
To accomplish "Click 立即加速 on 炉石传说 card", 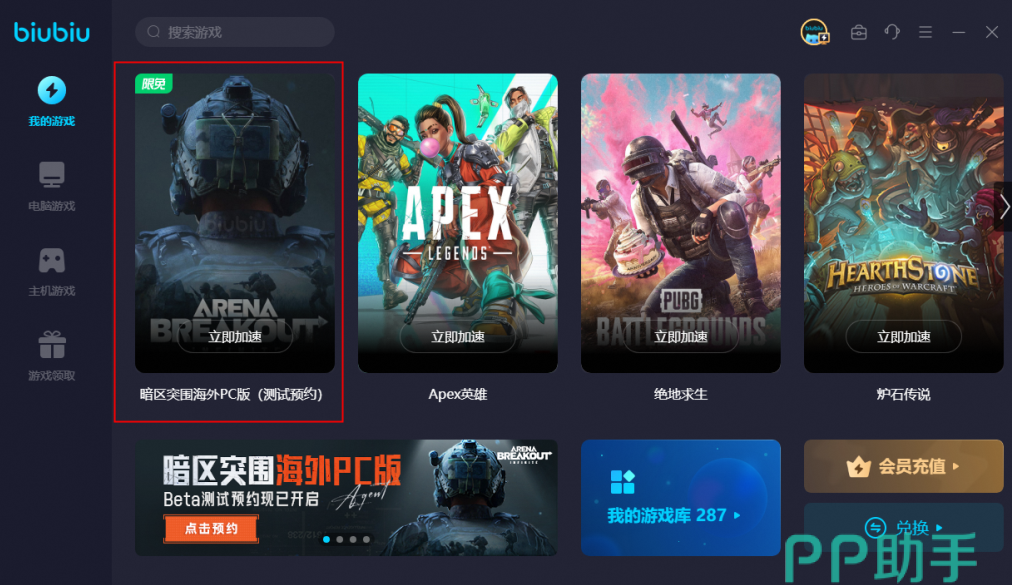I will (903, 336).
